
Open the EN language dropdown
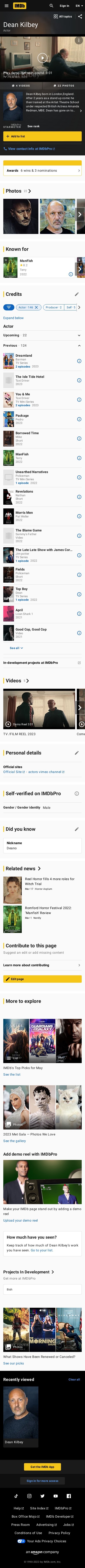pos(78,6)
